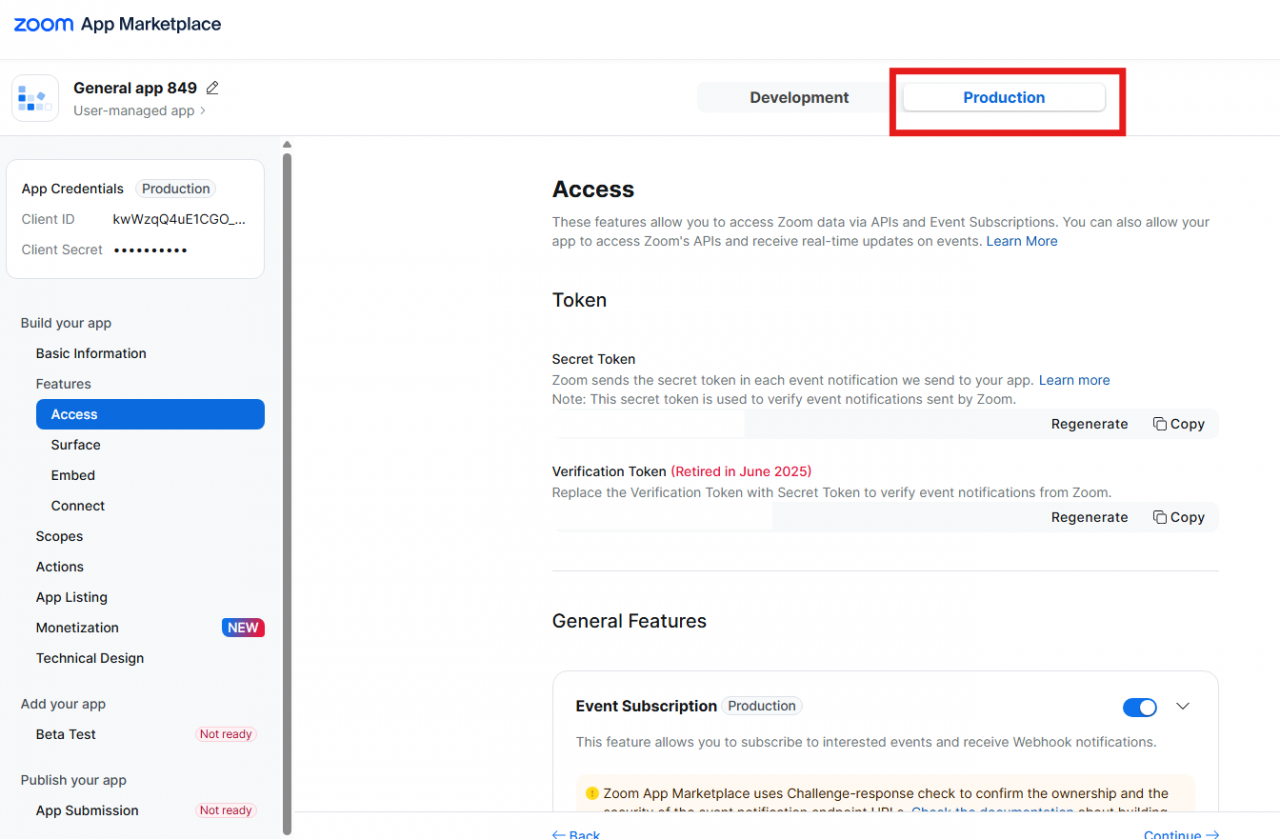Screen dimensions: 1280x839
Task: Copy the Secret Token
Action: [x=1179, y=424]
